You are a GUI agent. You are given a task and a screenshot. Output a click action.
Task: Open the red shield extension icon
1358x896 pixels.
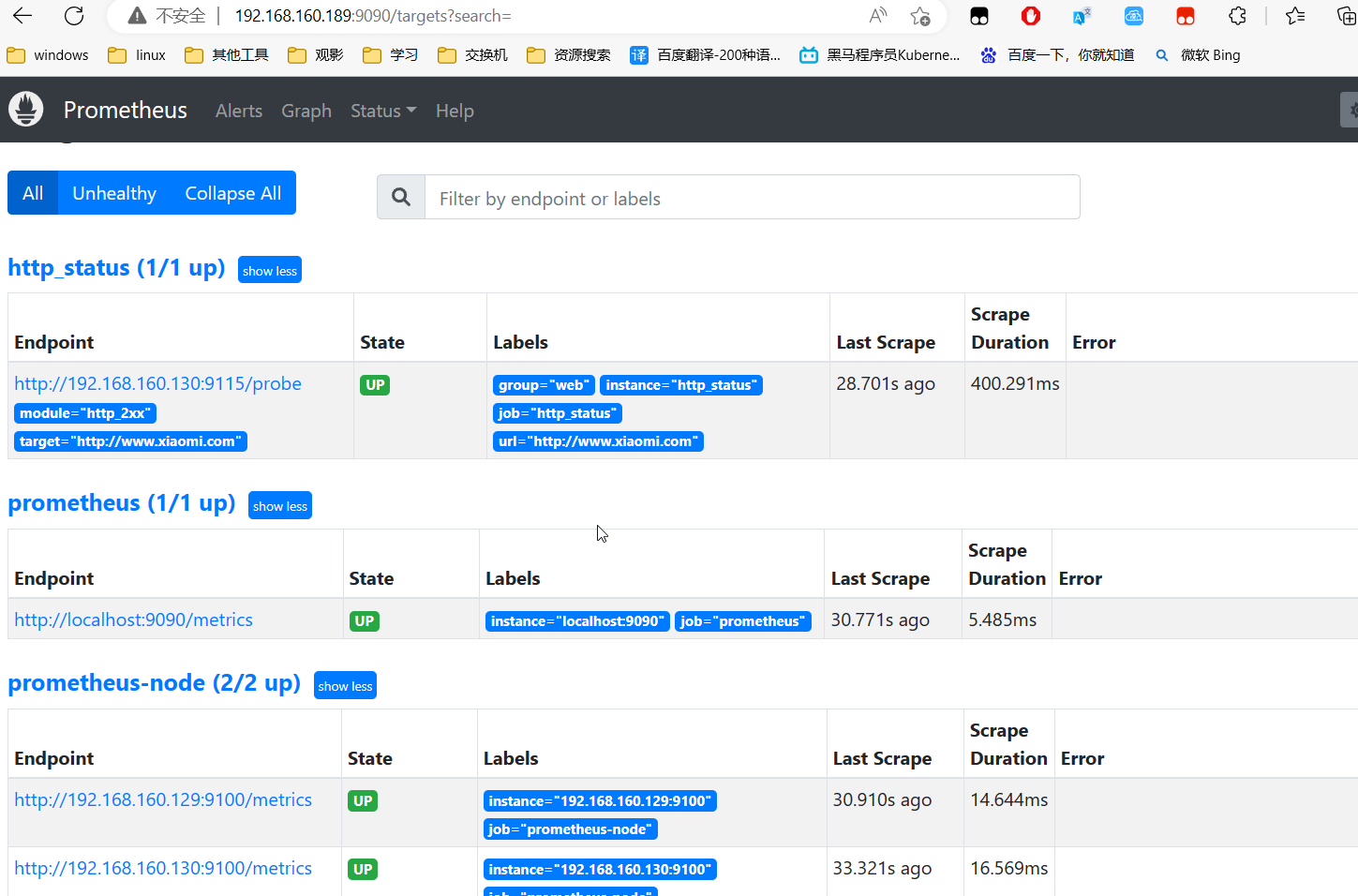pos(1031,16)
